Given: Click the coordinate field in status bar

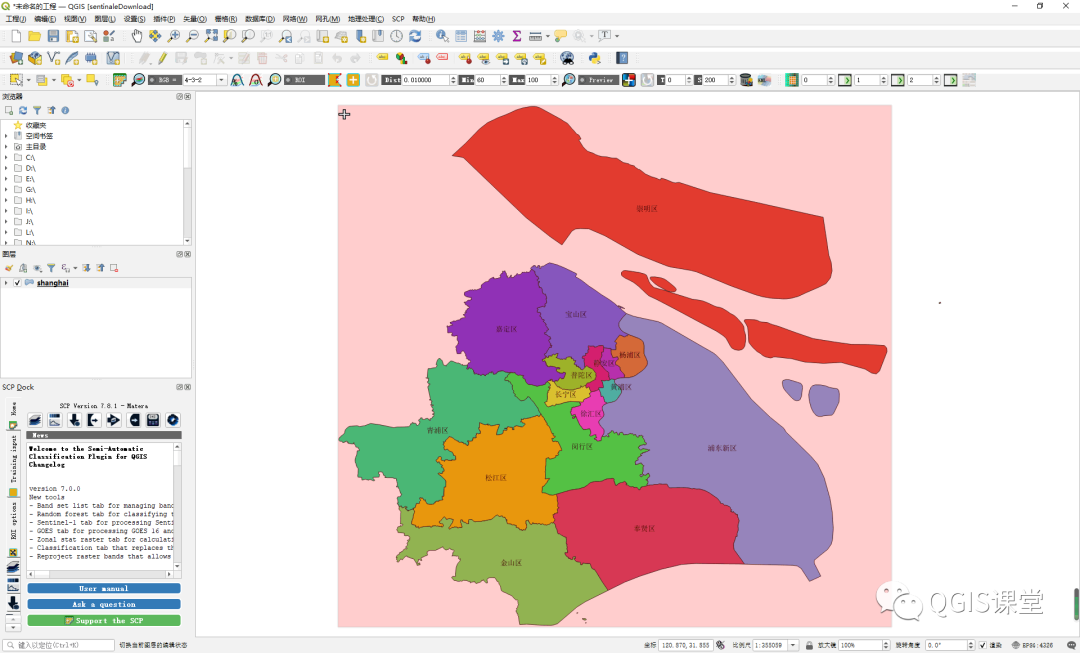Looking at the screenshot, I should click(685, 645).
